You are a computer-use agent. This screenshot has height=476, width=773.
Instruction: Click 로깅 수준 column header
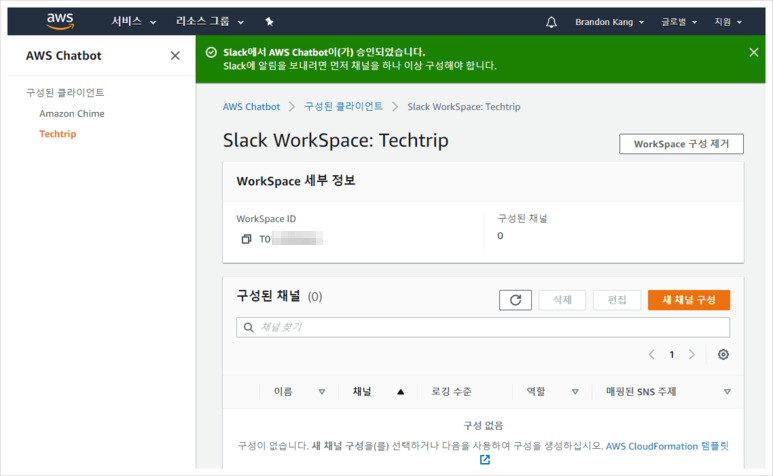coord(451,392)
